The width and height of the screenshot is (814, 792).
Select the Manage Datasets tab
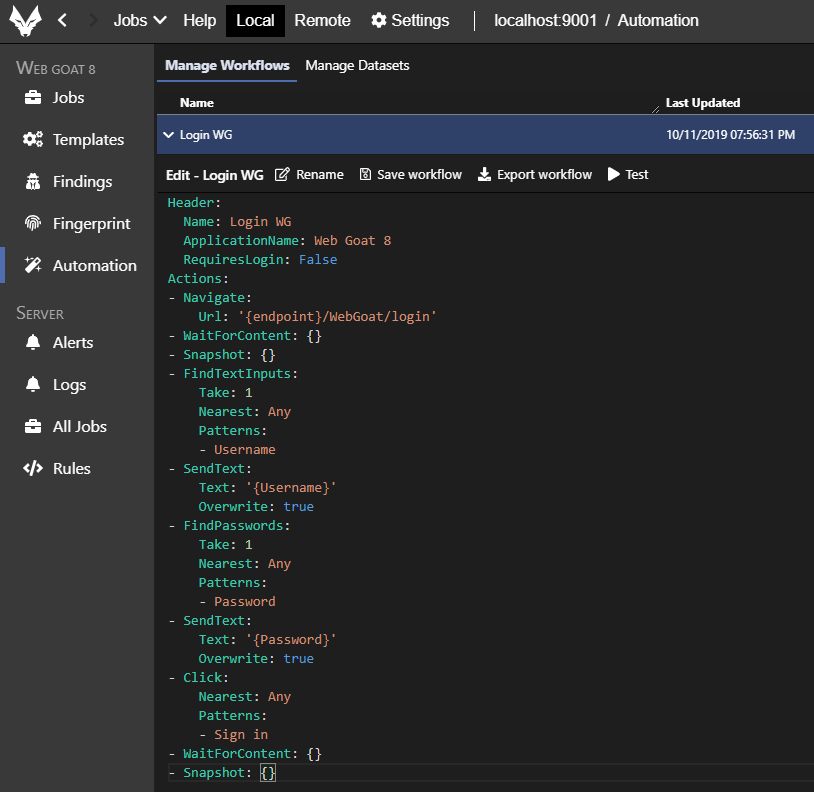point(357,66)
